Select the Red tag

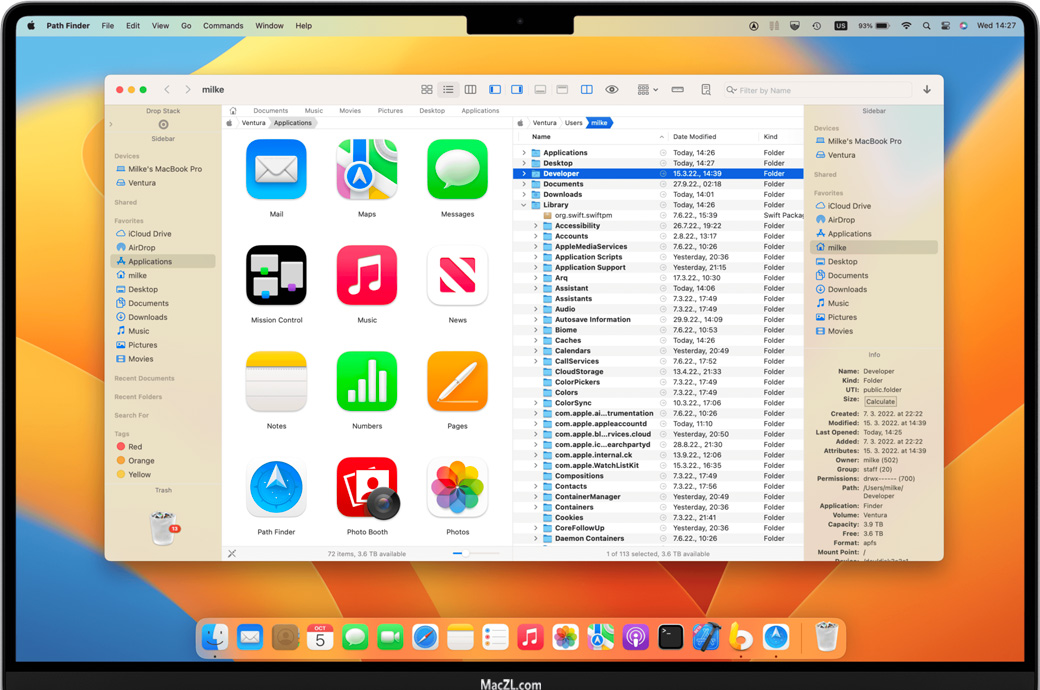pyautogui.click(x=129, y=447)
